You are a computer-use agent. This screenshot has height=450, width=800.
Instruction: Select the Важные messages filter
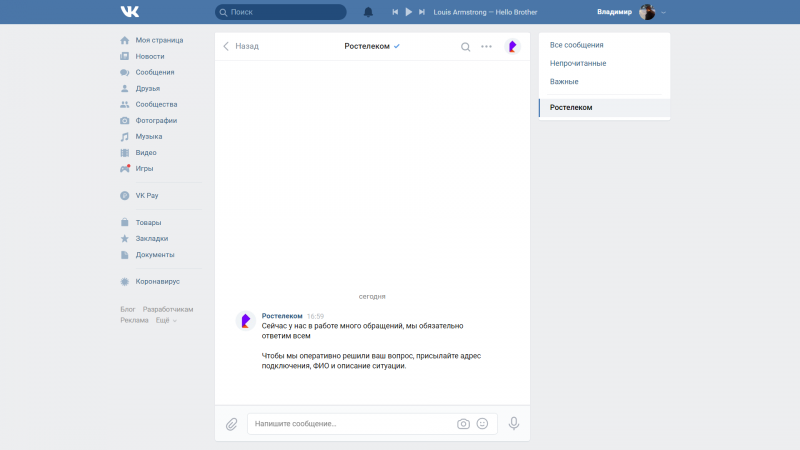click(x=564, y=81)
